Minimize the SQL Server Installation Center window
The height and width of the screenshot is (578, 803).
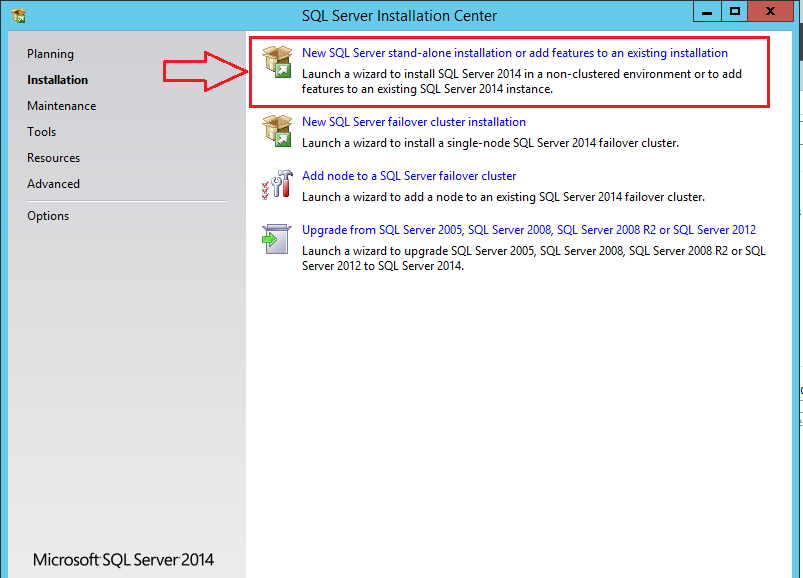[707, 11]
